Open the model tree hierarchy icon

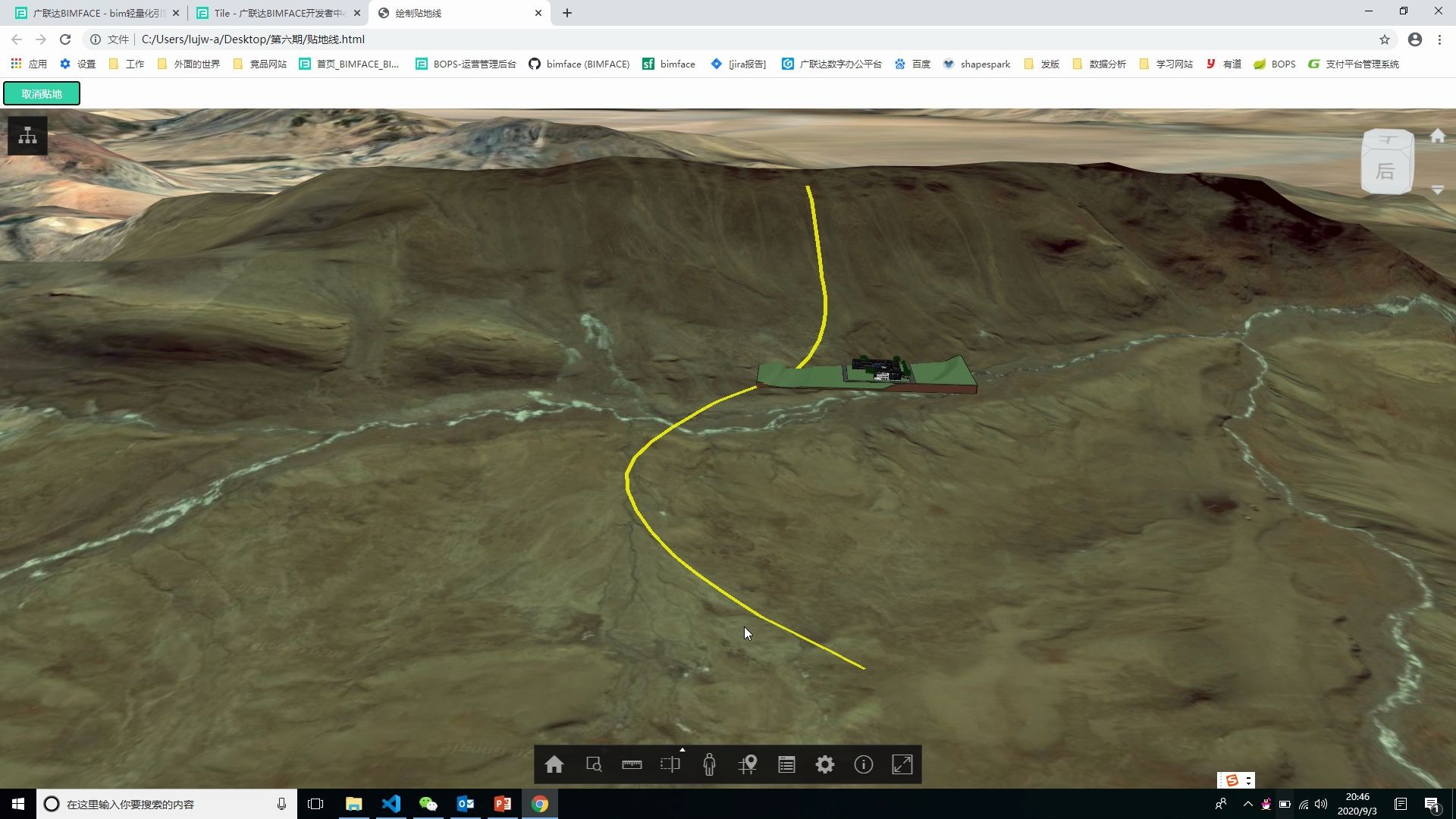[x=28, y=136]
